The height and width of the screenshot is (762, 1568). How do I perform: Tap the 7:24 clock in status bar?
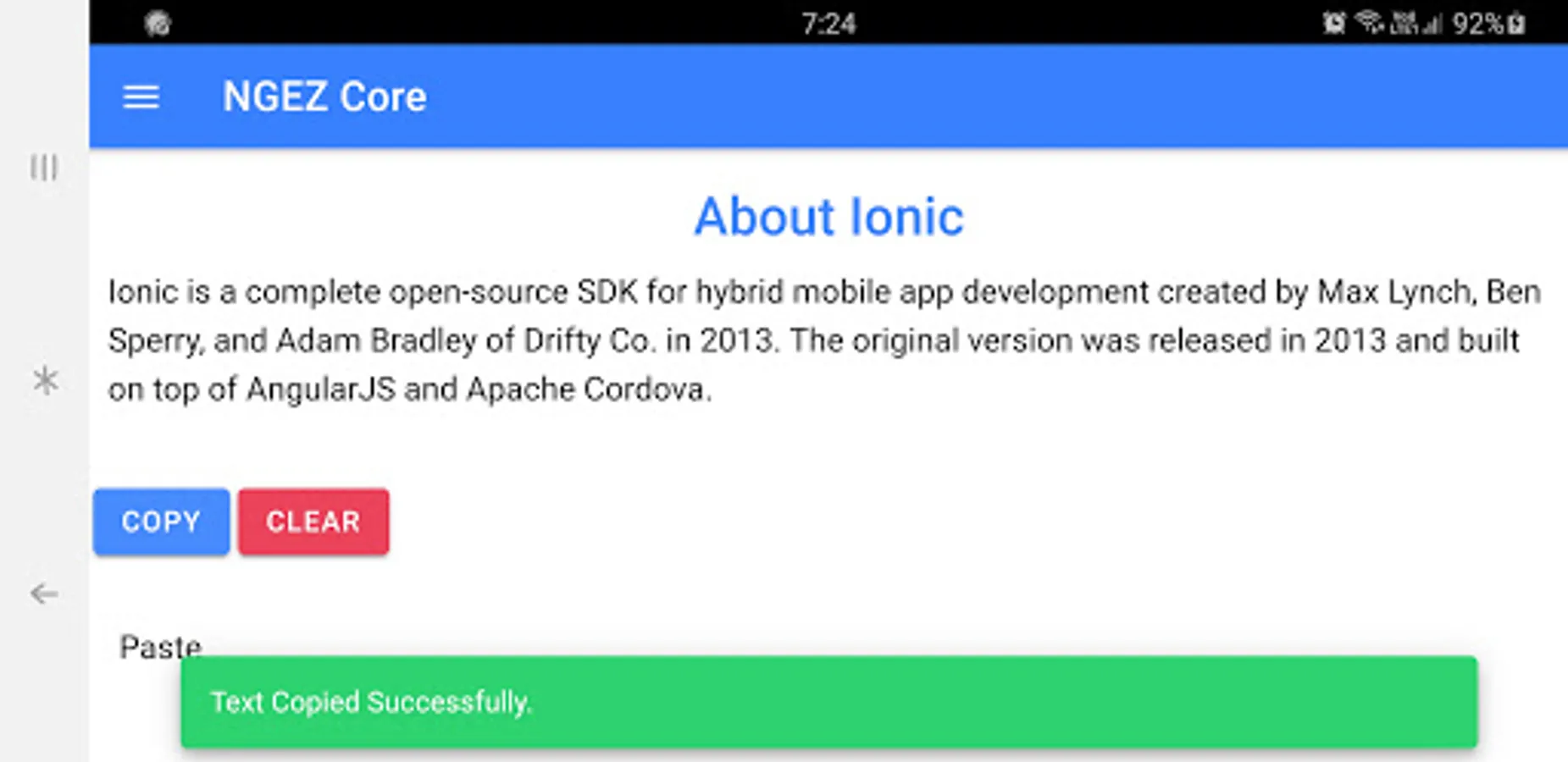pos(828,24)
